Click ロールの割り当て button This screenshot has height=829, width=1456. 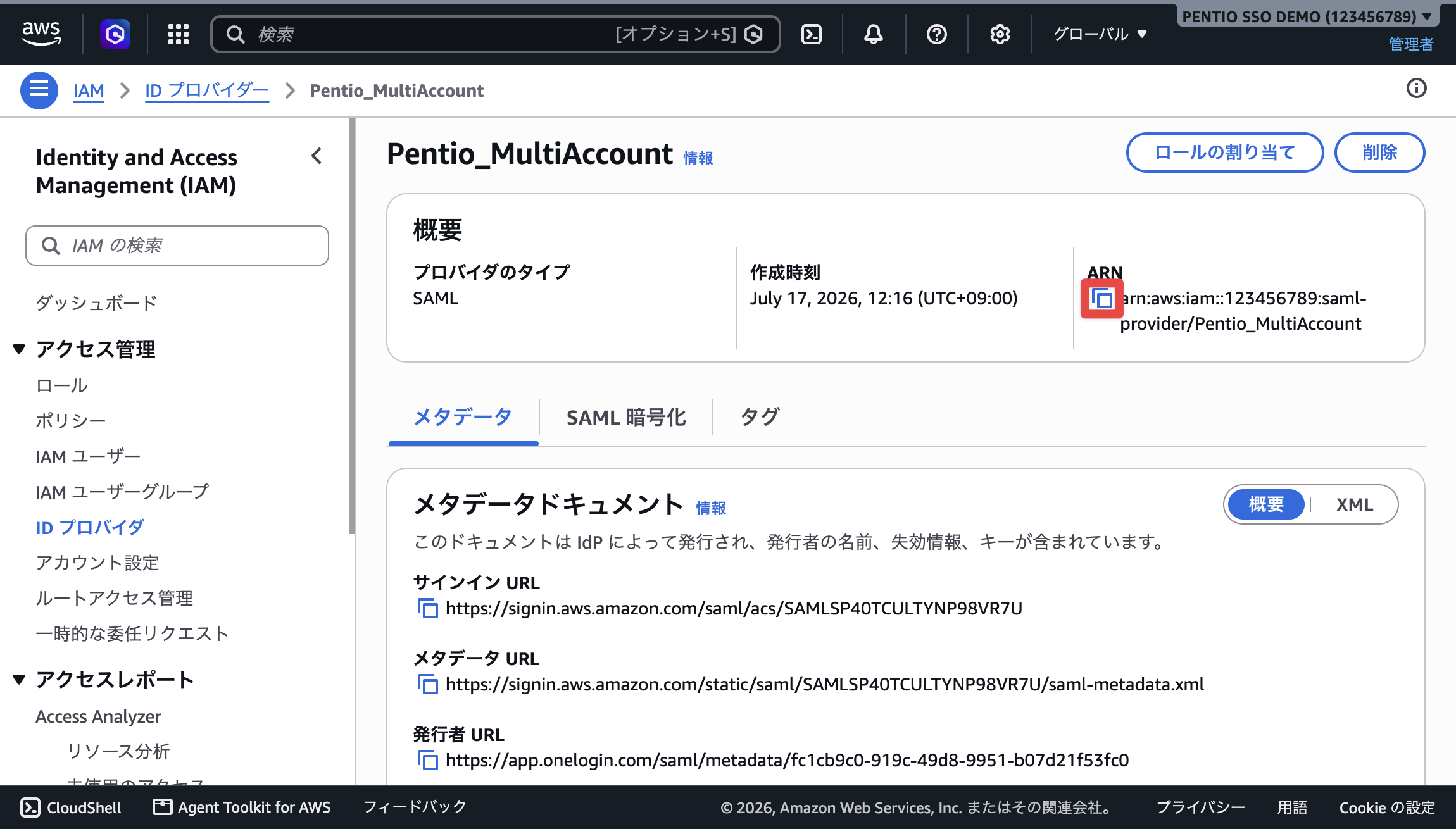click(x=1225, y=153)
